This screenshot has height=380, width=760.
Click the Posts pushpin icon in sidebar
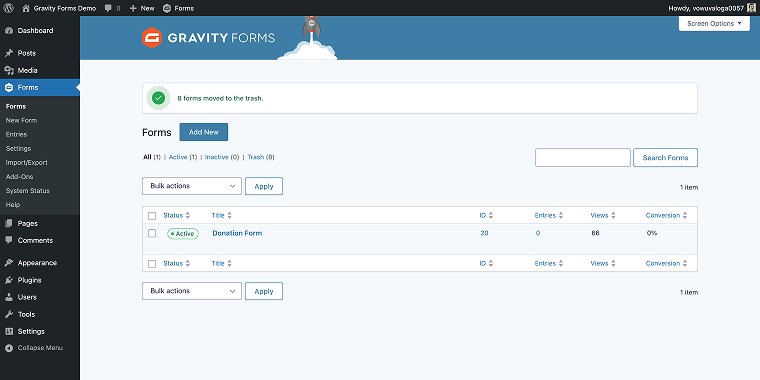coord(9,53)
